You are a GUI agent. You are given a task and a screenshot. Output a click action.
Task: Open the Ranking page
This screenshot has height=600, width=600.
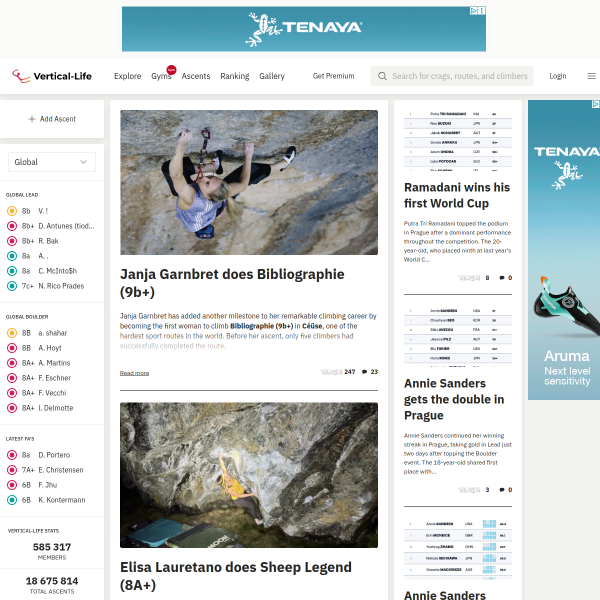(x=235, y=76)
